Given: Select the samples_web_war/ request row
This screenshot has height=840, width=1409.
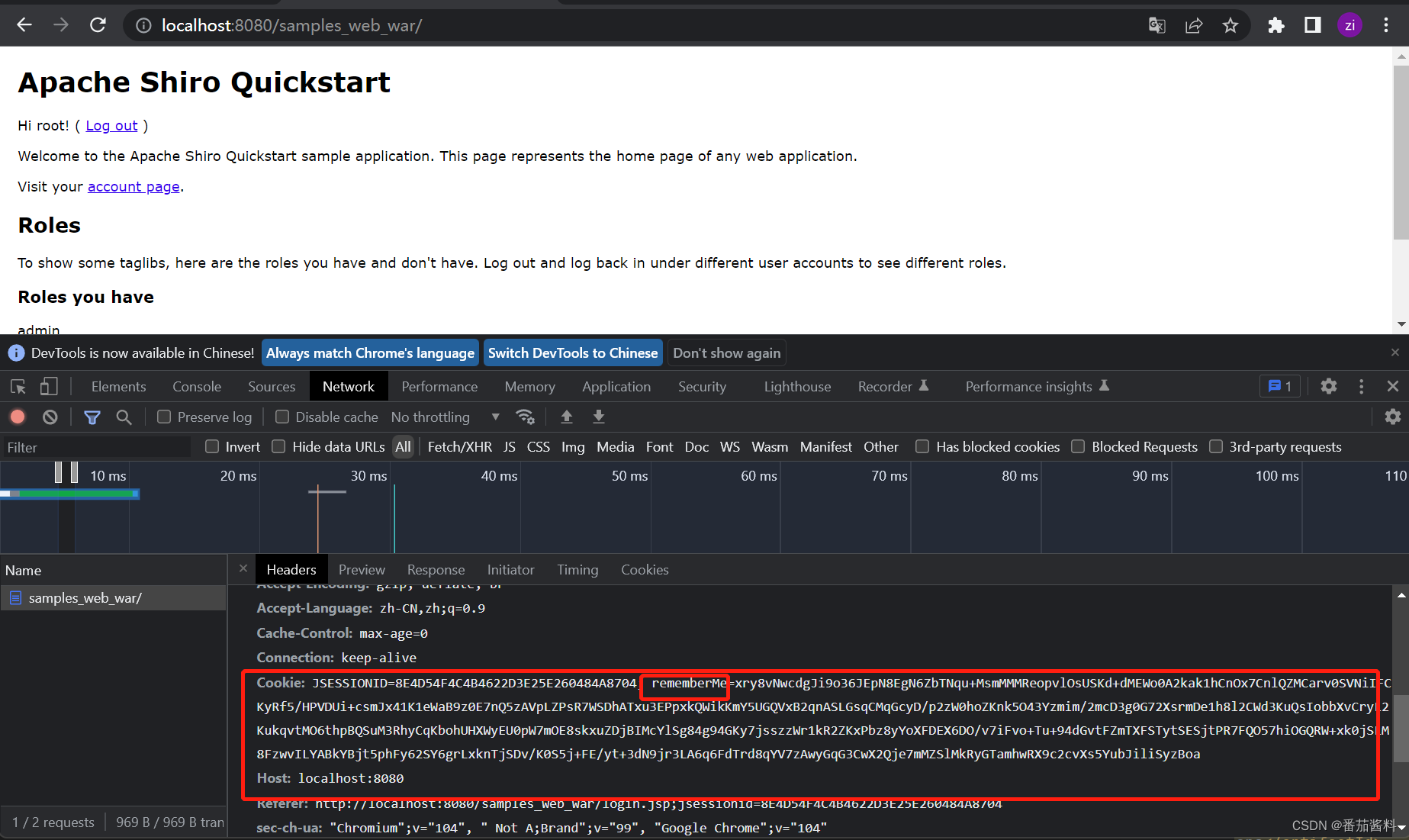Looking at the screenshot, I should click(x=113, y=598).
